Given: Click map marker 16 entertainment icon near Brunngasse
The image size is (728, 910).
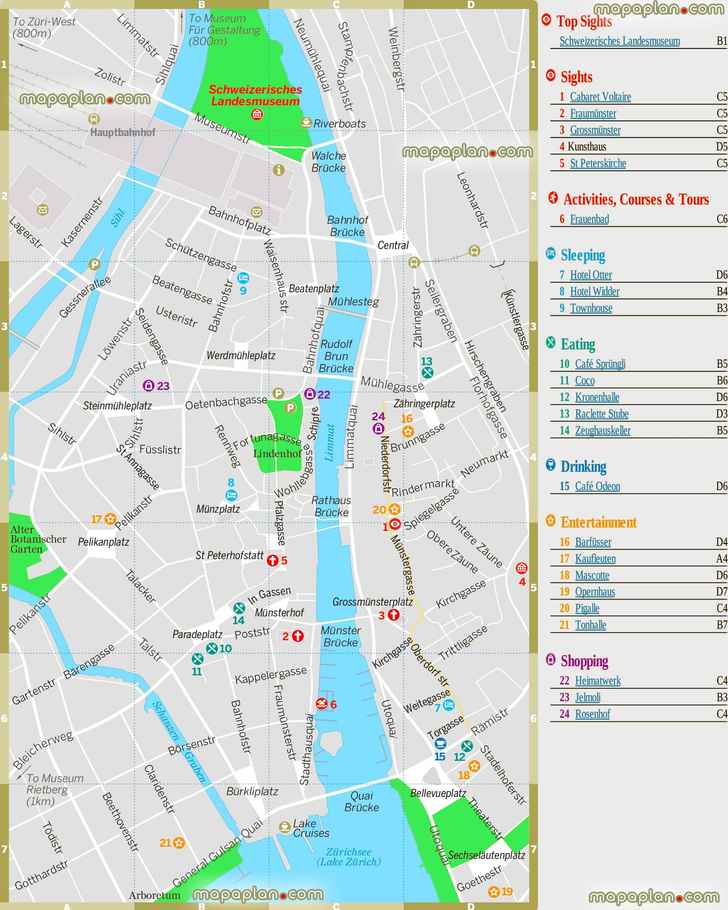Looking at the screenshot, I should pos(408,431).
